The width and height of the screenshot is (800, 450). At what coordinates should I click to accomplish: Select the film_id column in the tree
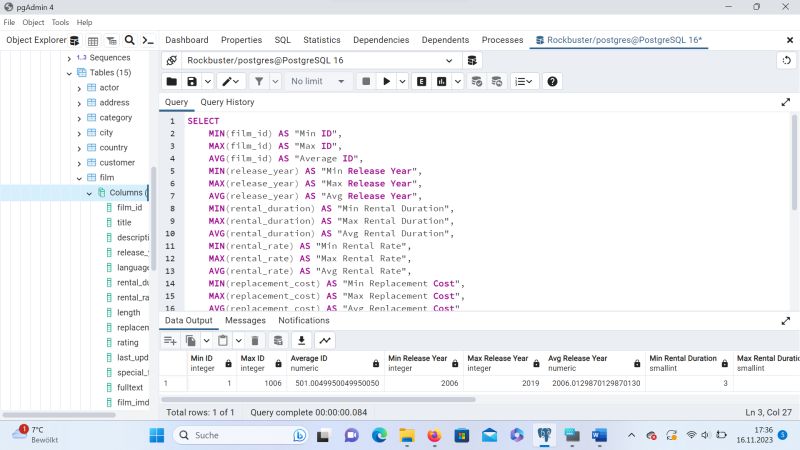click(130, 207)
